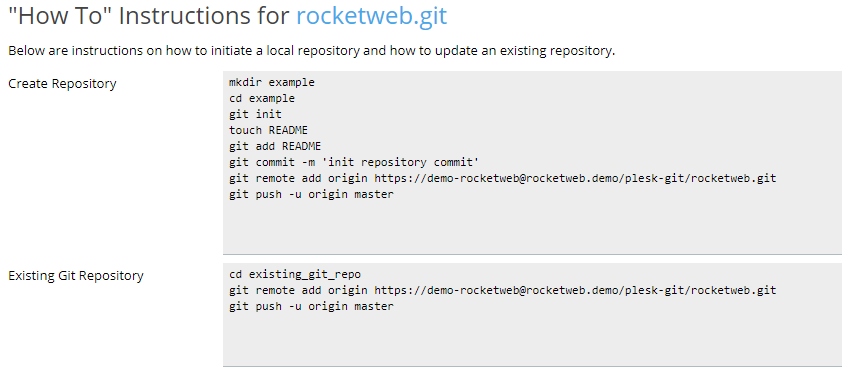Click the "git init" command line
842x380 pixels.
pos(255,114)
